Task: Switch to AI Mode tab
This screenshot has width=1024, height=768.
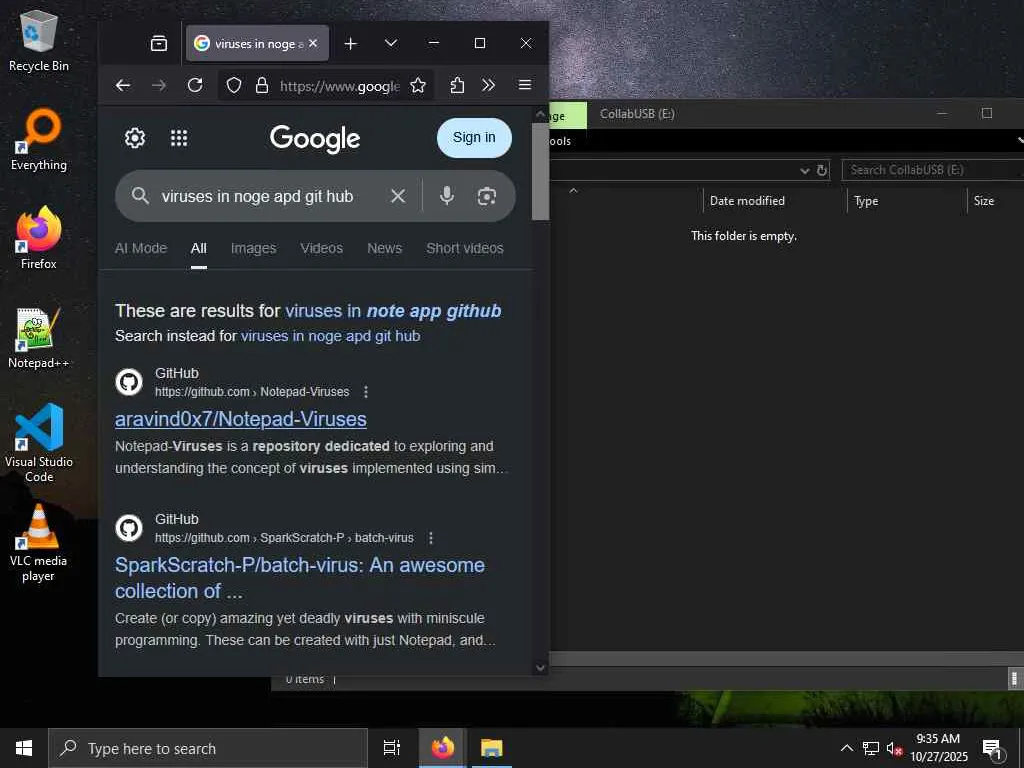Action: [141, 248]
